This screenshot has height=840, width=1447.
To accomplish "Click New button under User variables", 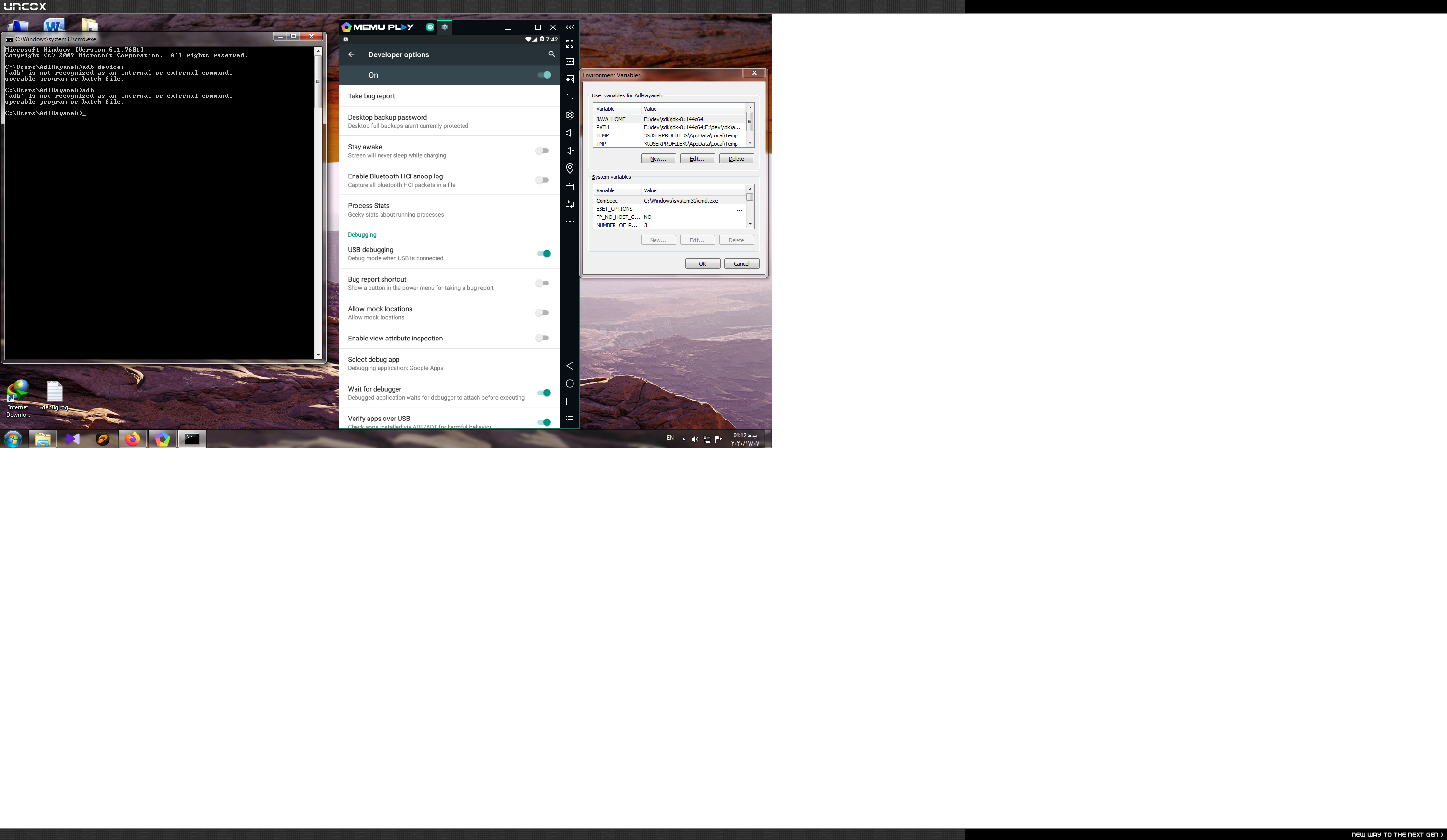I will (x=658, y=159).
